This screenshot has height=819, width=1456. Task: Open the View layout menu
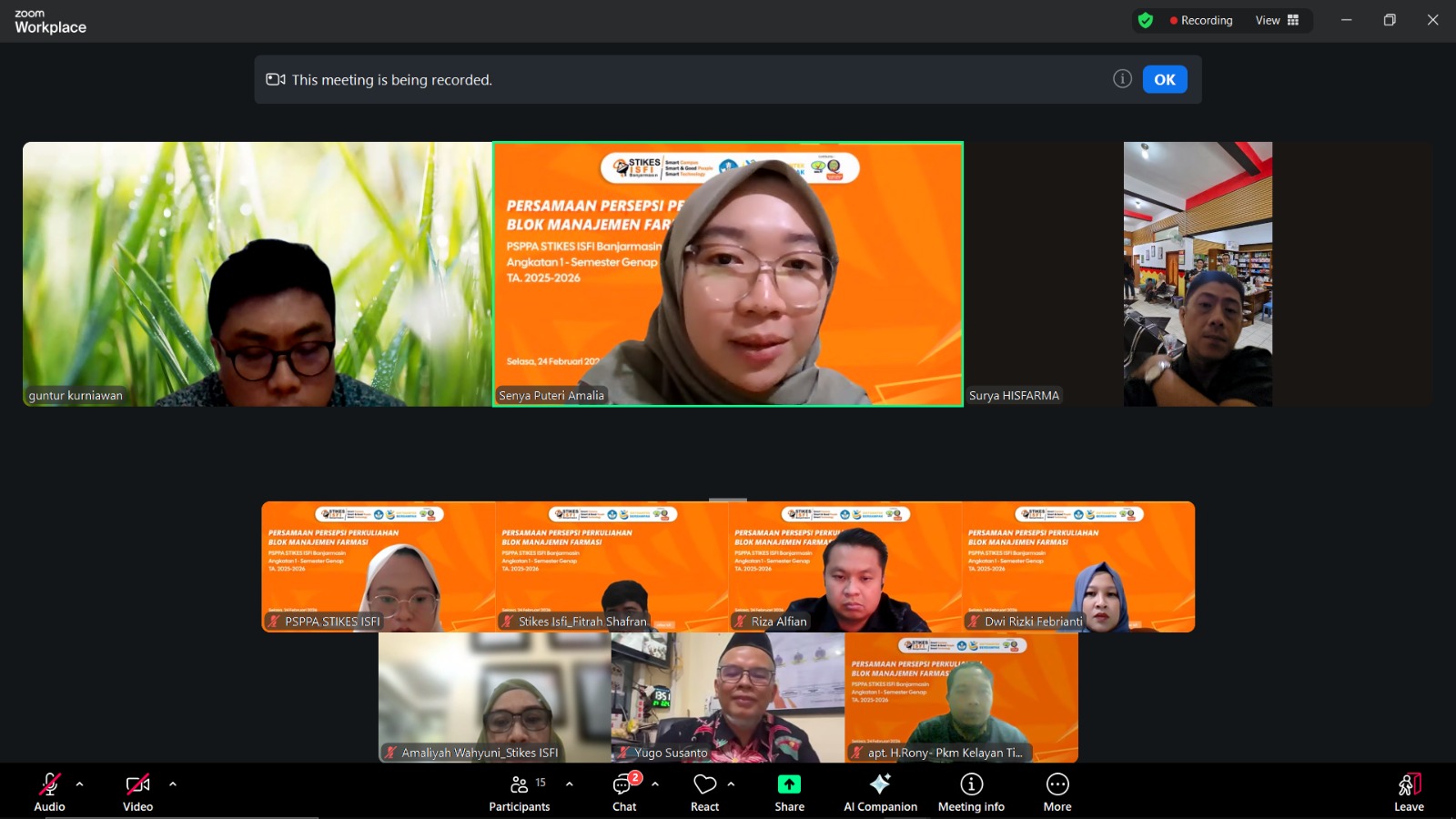pos(1277,20)
